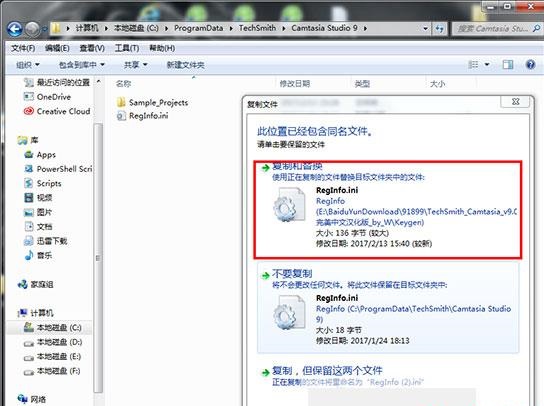Screen dimensions: 544x406
Task: Open PowerShell Scripts library in sidebar
Action: [x=58, y=169]
